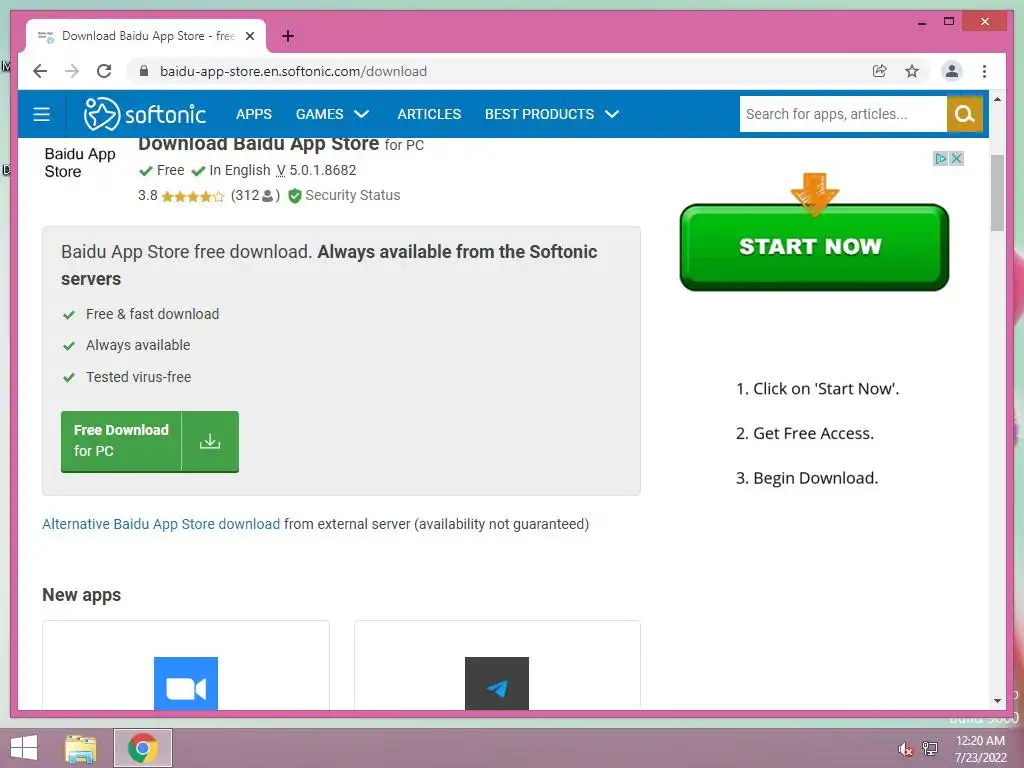Open the ARTICLES menu item
This screenshot has width=1024, height=768.
(x=429, y=114)
